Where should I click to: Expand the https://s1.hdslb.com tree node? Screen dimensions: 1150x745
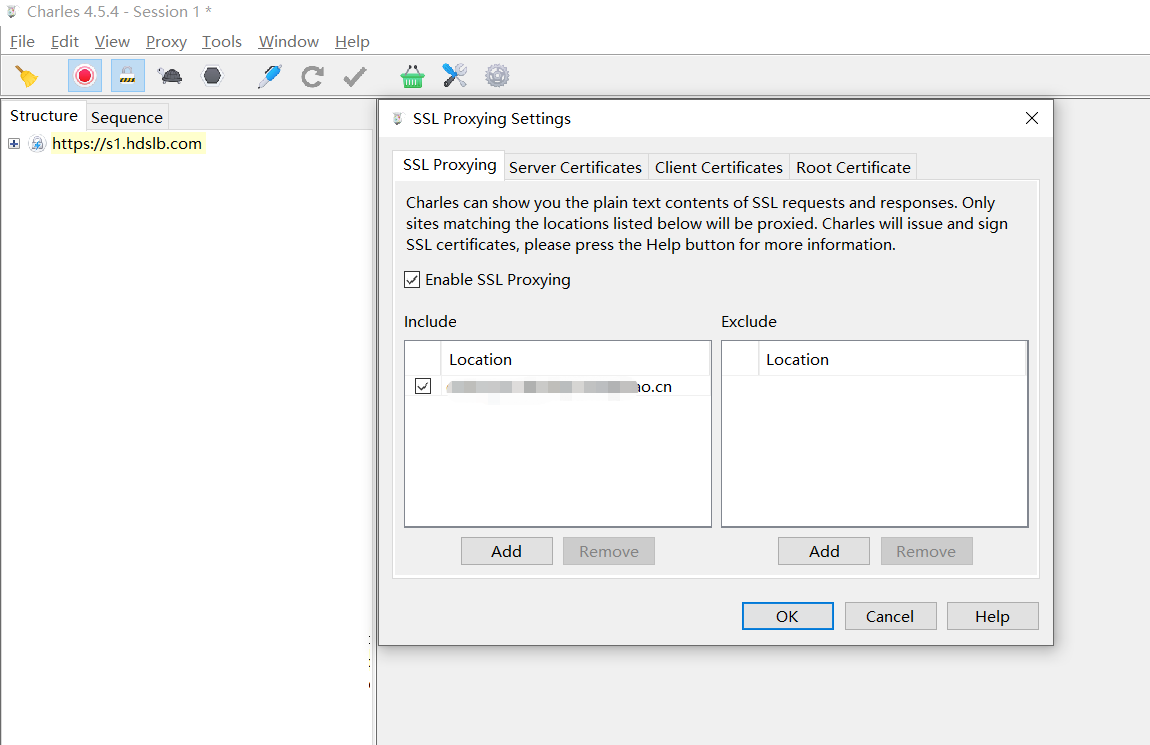pos(14,144)
